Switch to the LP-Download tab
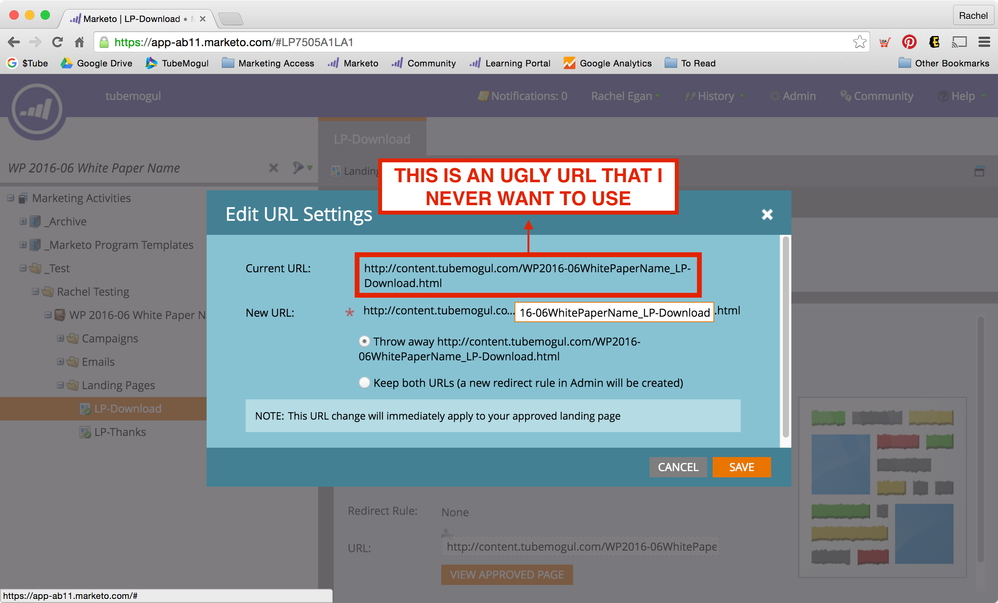The height and width of the screenshot is (603, 998). click(372, 139)
